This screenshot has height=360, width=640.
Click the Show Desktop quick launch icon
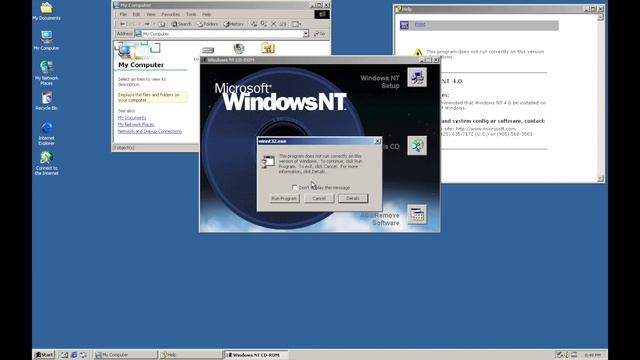(64, 355)
